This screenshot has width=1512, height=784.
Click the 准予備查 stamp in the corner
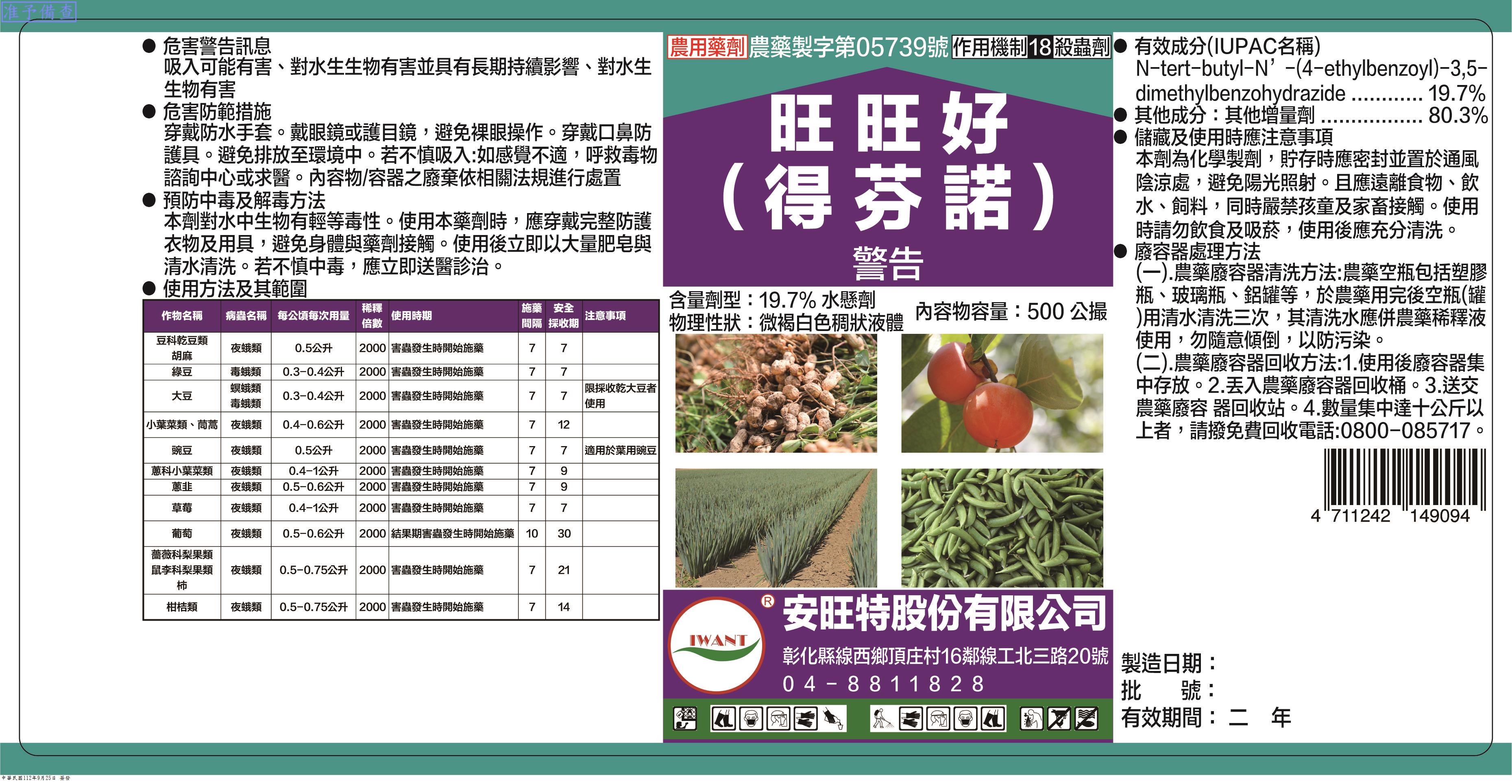pyautogui.click(x=39, y=12)
